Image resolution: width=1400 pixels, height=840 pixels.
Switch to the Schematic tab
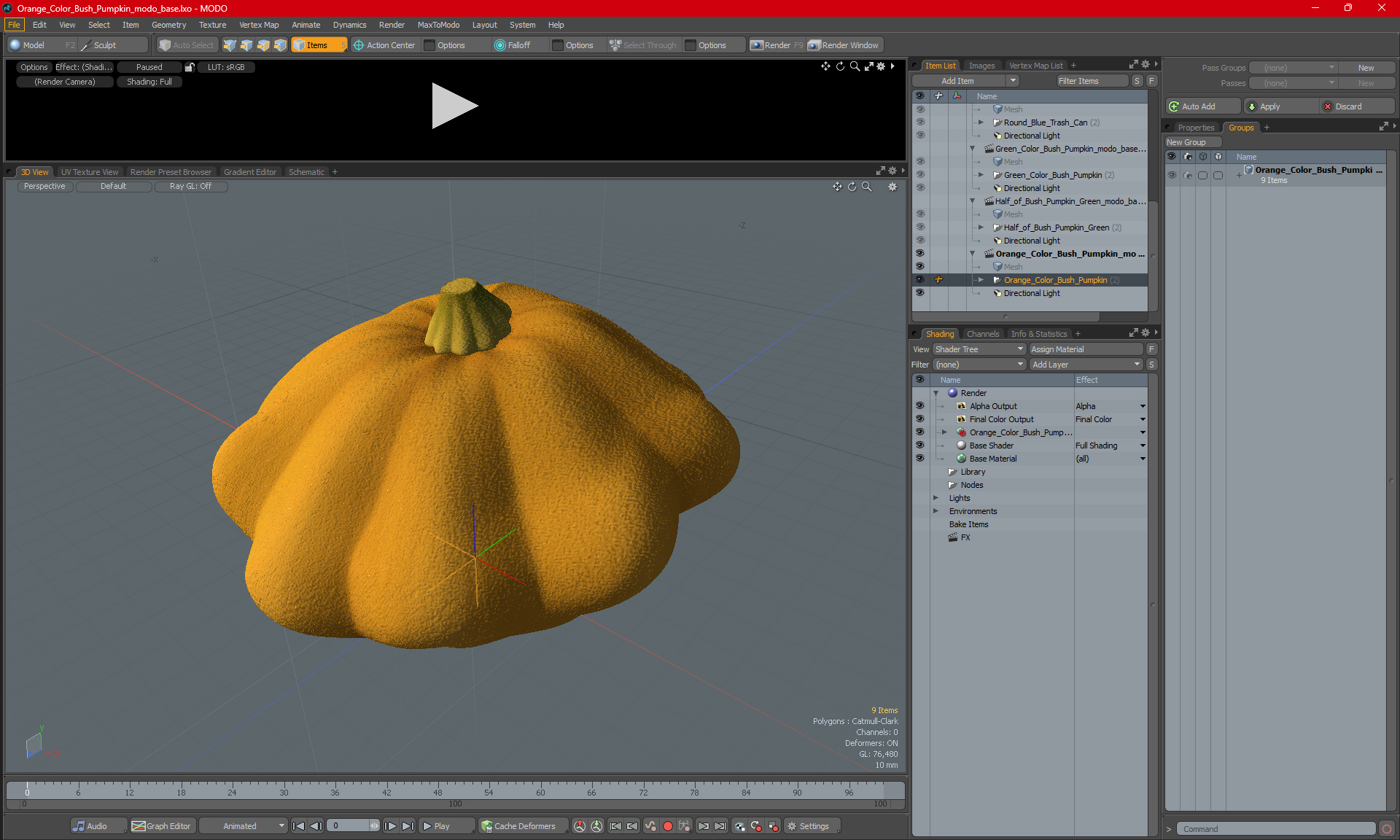point(306,172)
